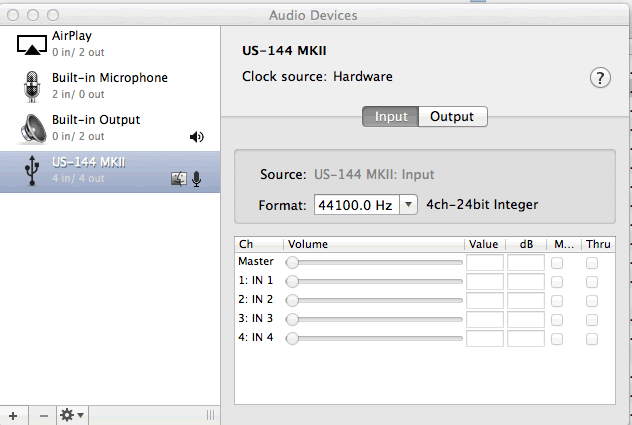Screen dimensions: 632x425
Task: Switch to the Input tab
Action: click(391, 117)
